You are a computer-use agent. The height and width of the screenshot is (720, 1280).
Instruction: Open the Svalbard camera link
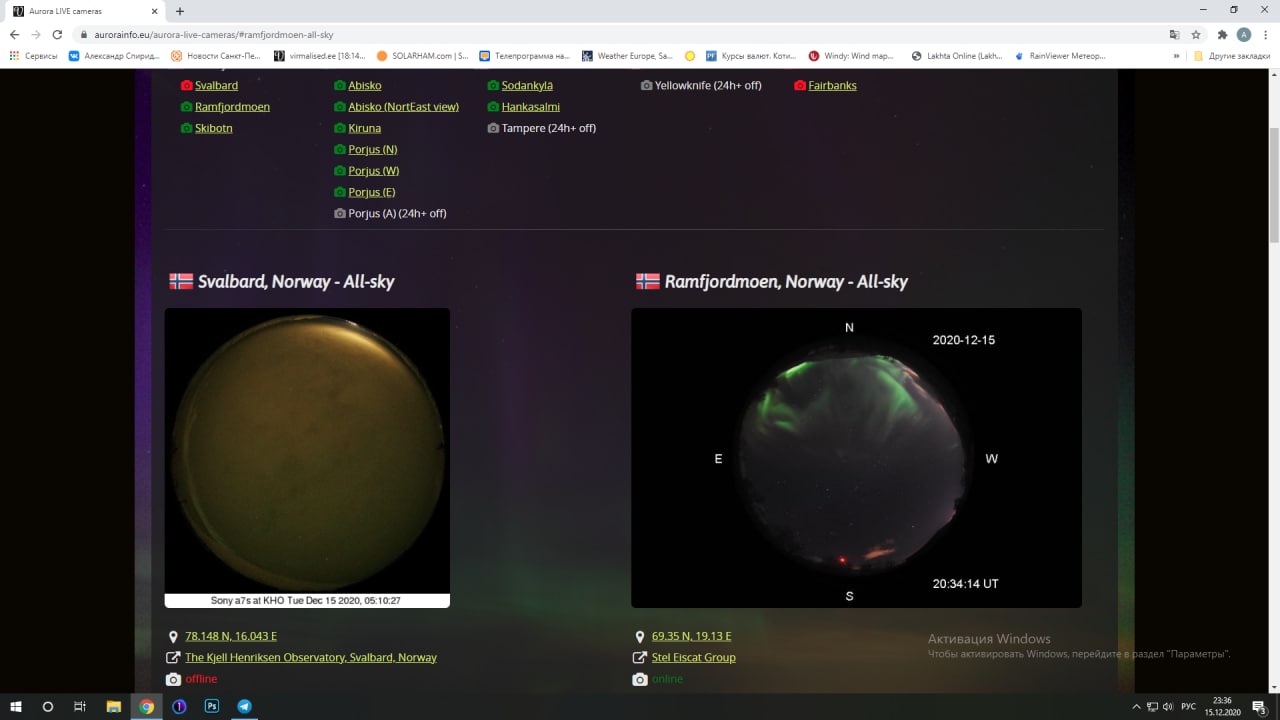(216, 86)
